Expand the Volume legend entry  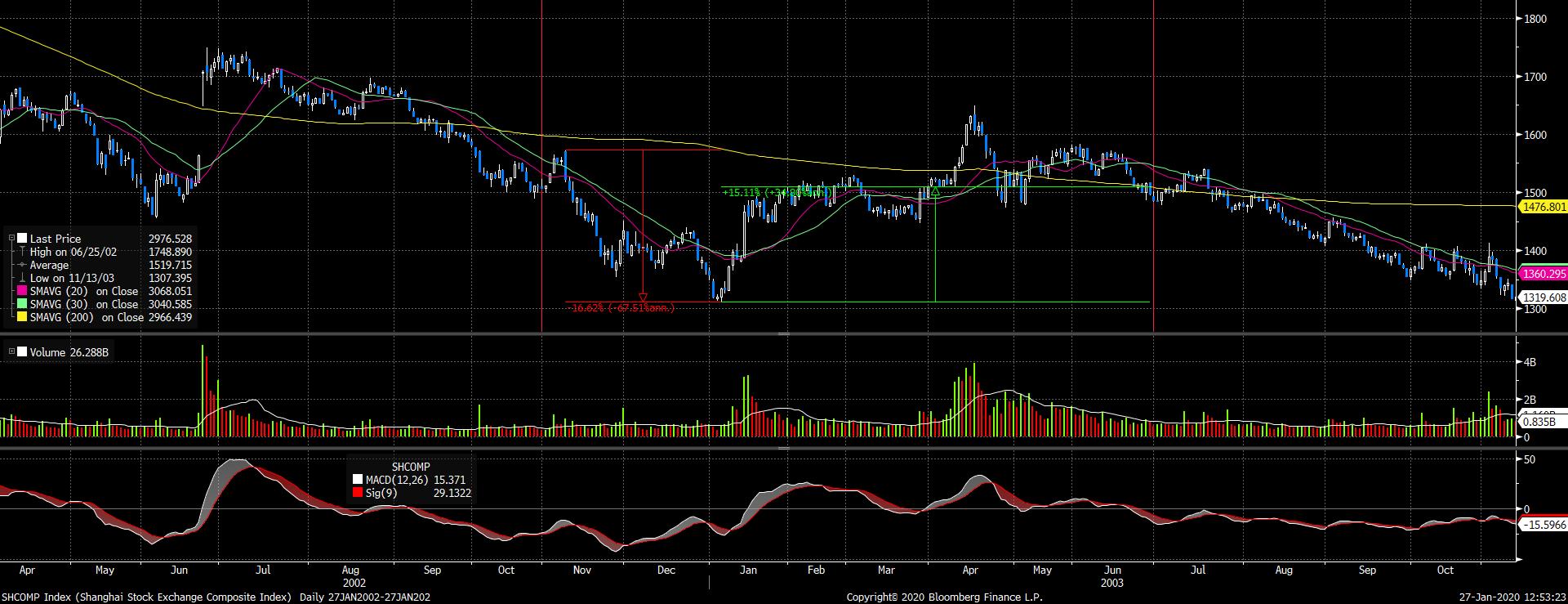(x=11, y=352)
